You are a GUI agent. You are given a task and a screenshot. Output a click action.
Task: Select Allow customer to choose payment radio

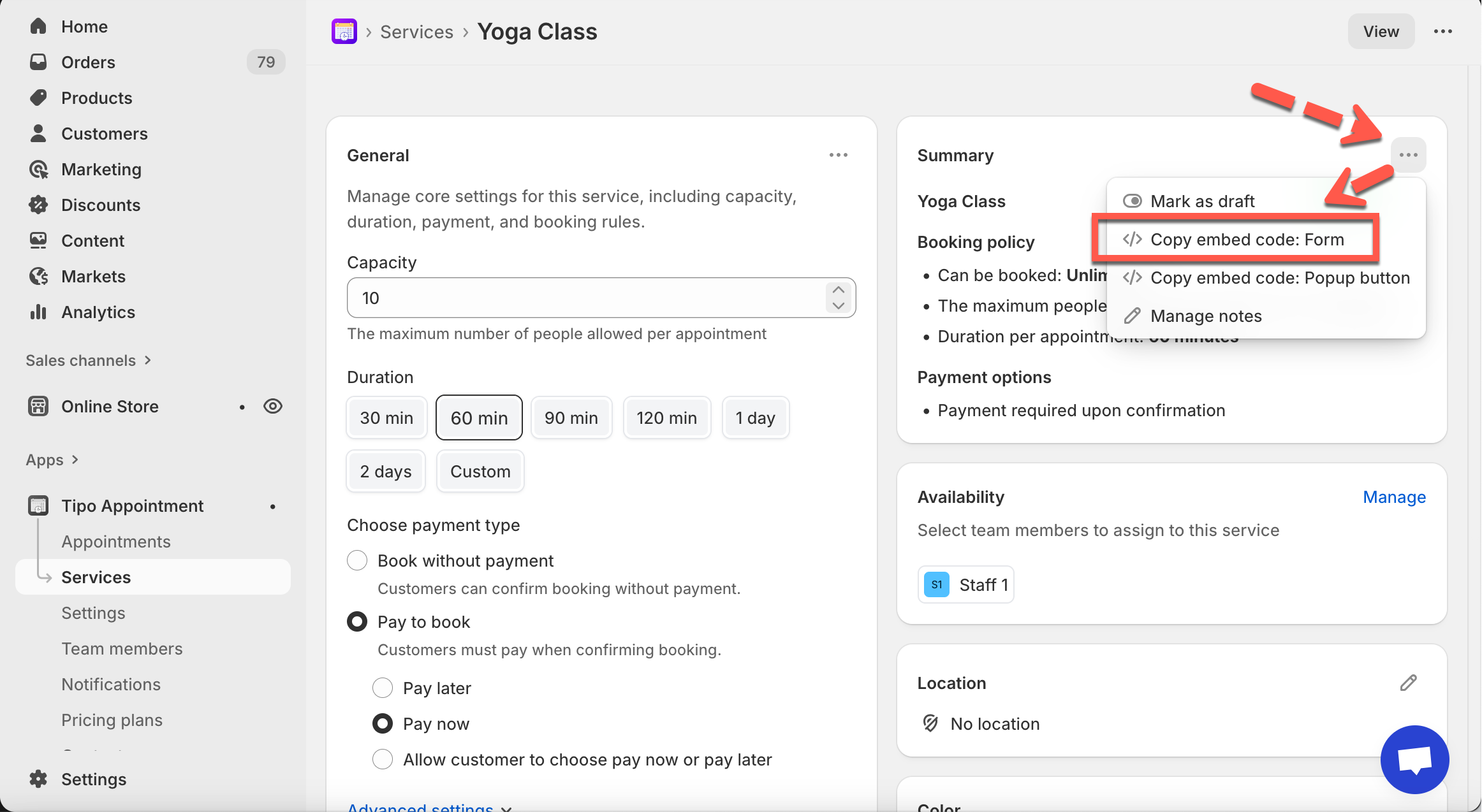(x=383, y=759)
